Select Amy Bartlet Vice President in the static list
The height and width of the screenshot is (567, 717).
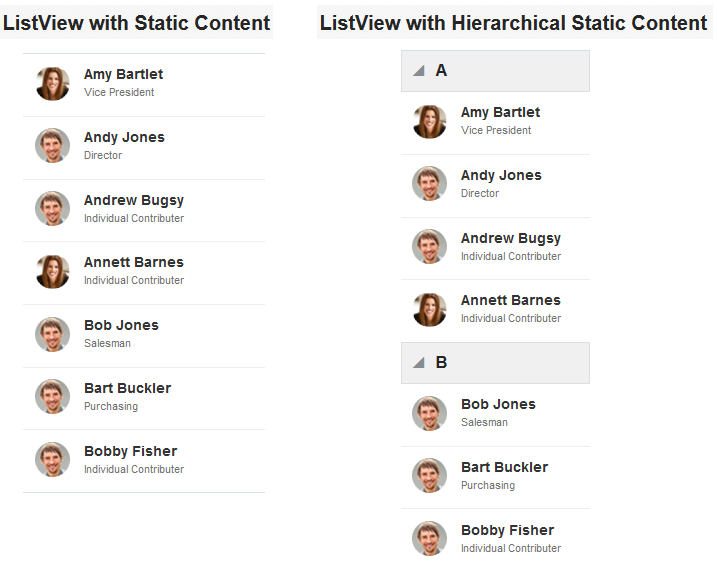[x=144, y=85]
